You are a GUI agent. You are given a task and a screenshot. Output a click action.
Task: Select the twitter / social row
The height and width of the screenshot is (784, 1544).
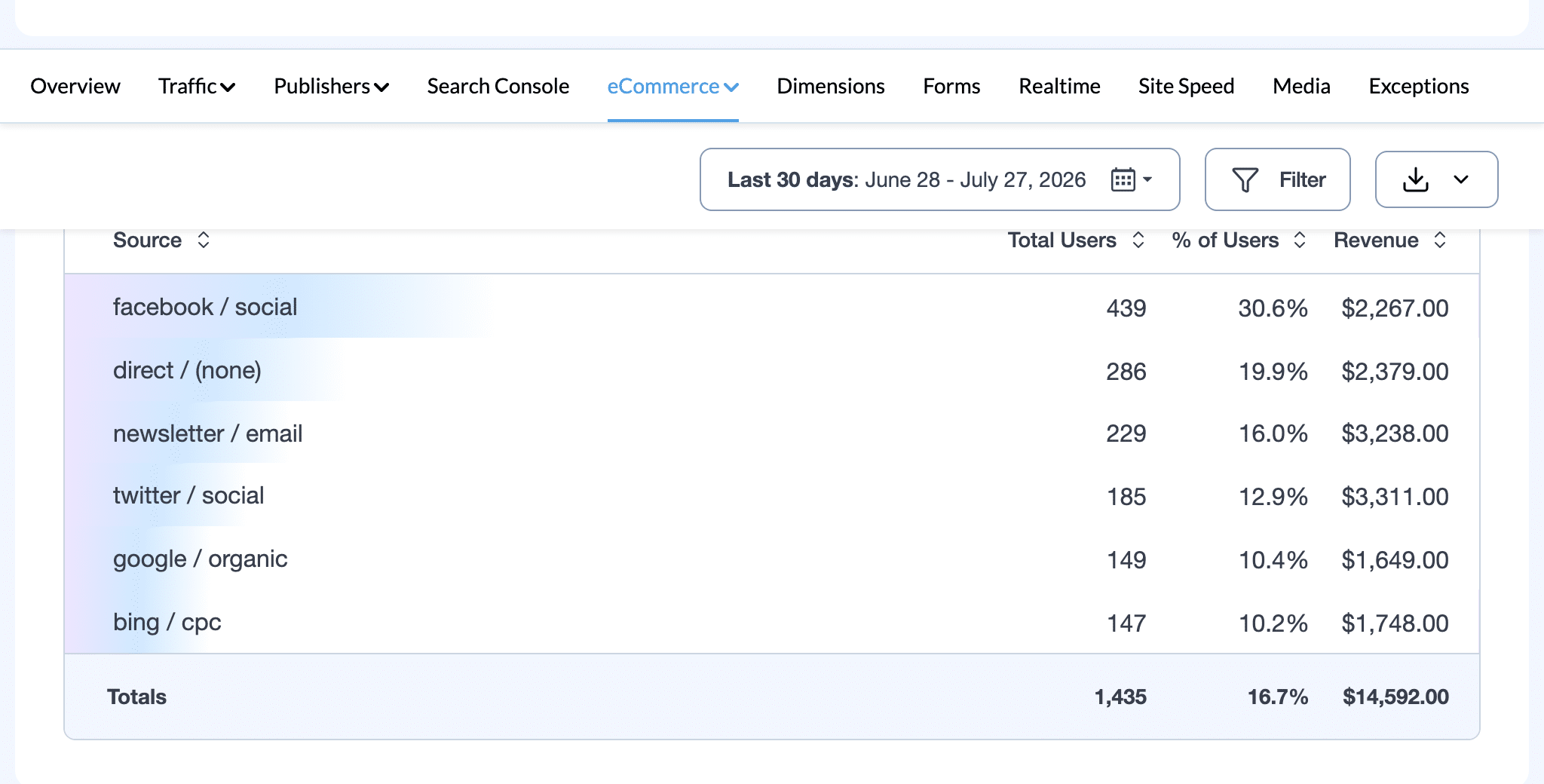(772, 496)
